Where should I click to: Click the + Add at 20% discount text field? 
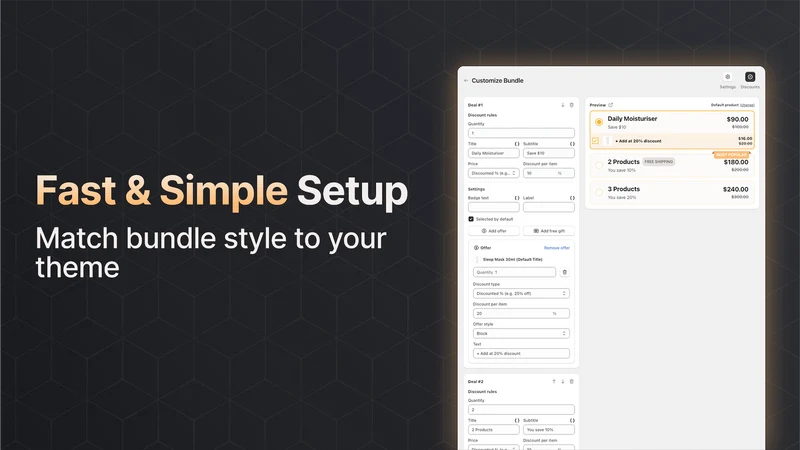tap(521, 354)
